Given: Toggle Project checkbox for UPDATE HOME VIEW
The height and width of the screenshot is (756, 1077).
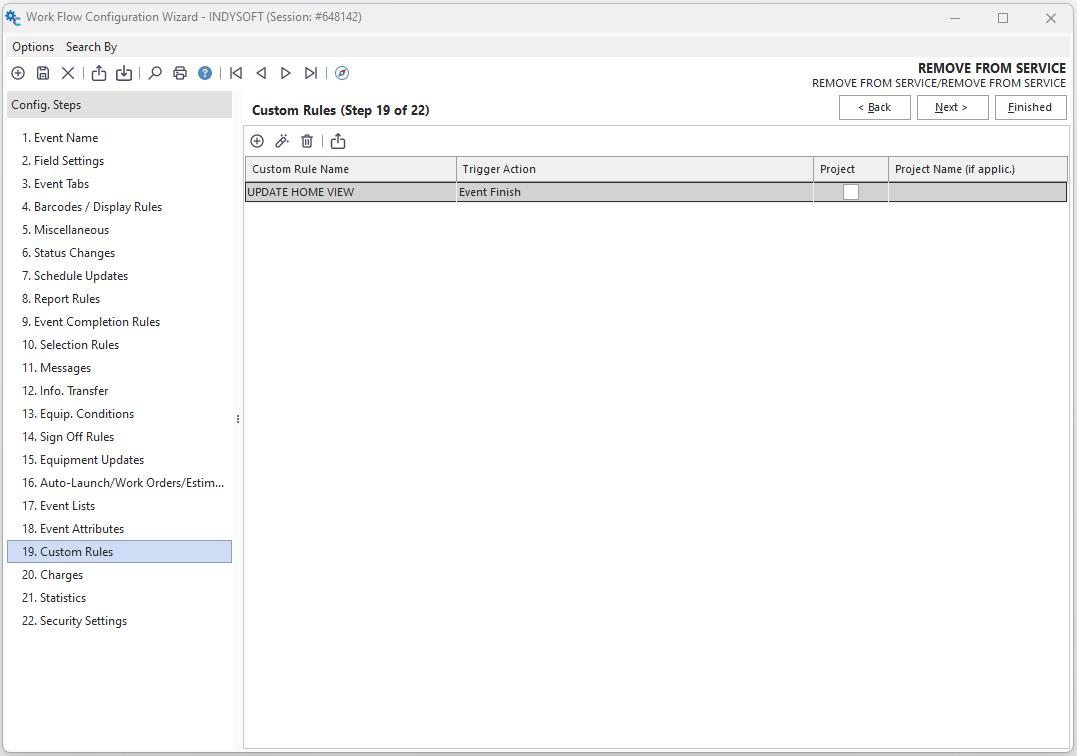Looking at the screenshot, I should [x=850, y=192].
